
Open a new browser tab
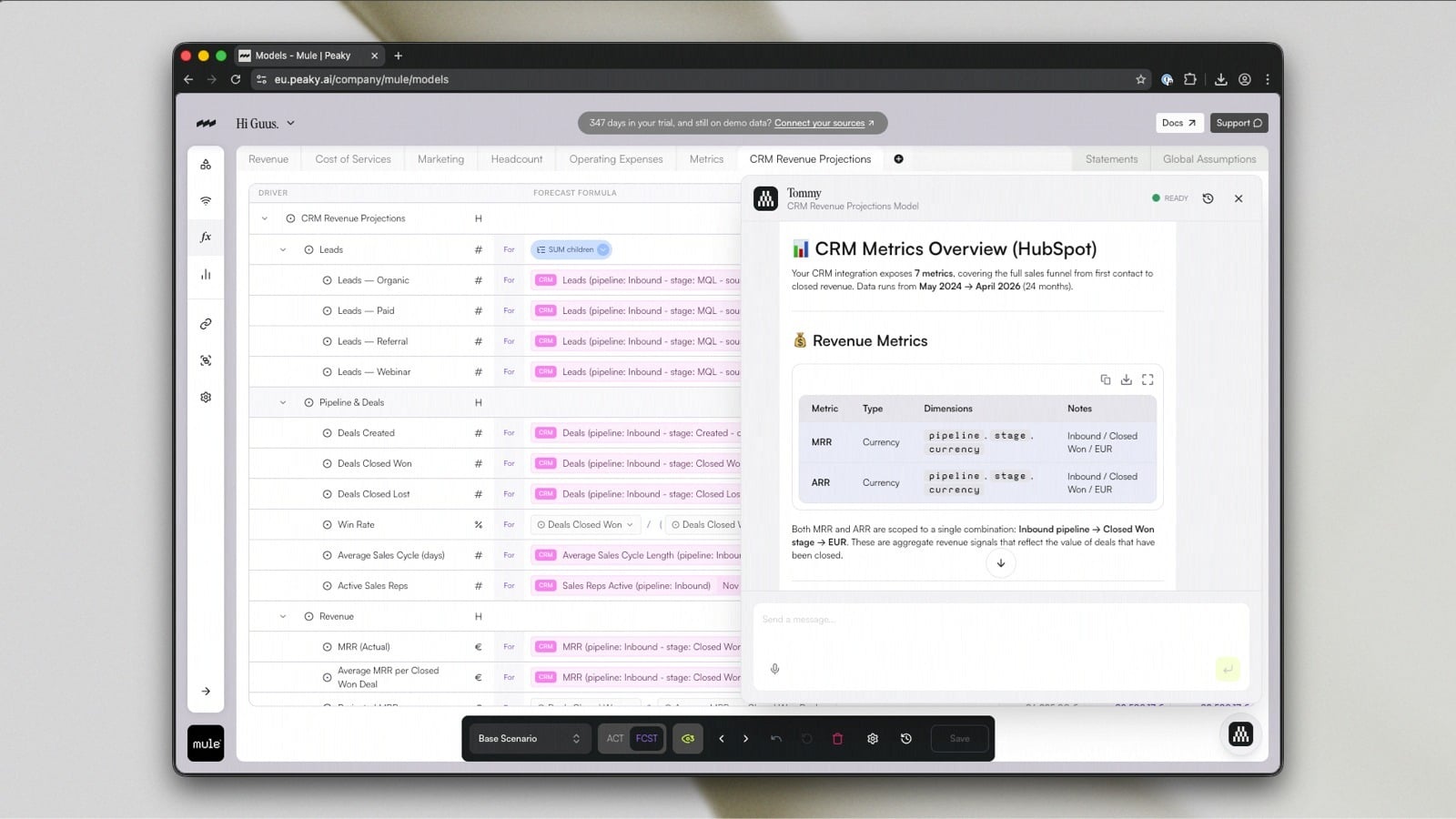pyautogui.click(x=398, y=56)
